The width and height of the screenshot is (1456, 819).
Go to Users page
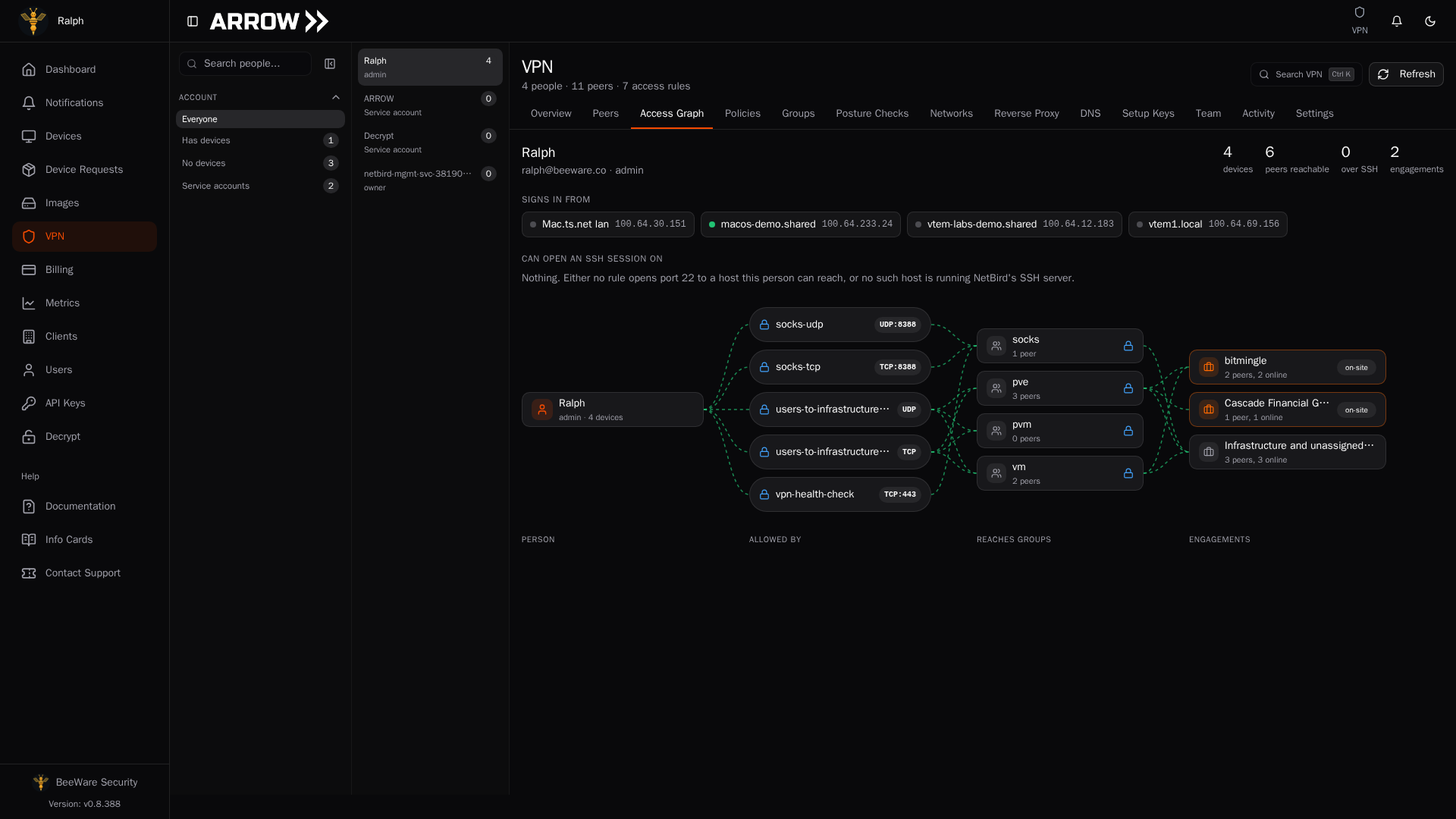(84, 370)
